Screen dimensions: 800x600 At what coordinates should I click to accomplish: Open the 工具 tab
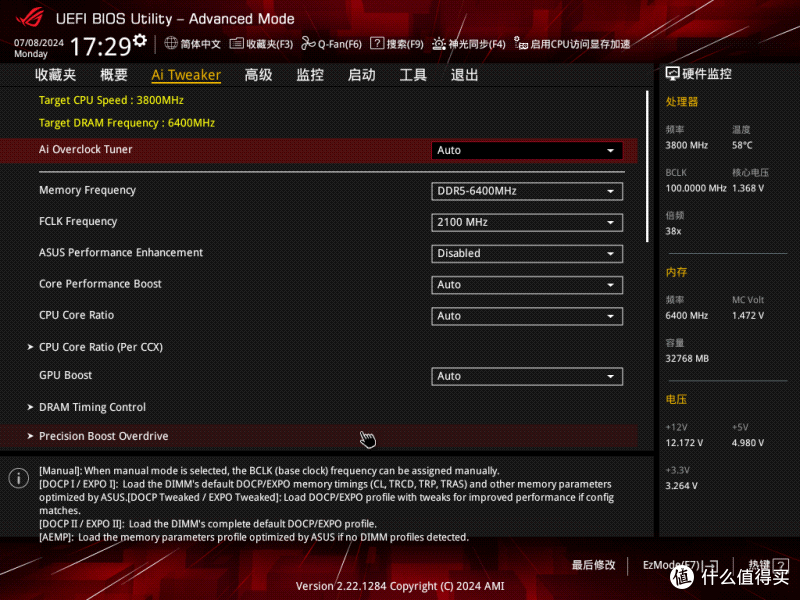coord(413,75)
